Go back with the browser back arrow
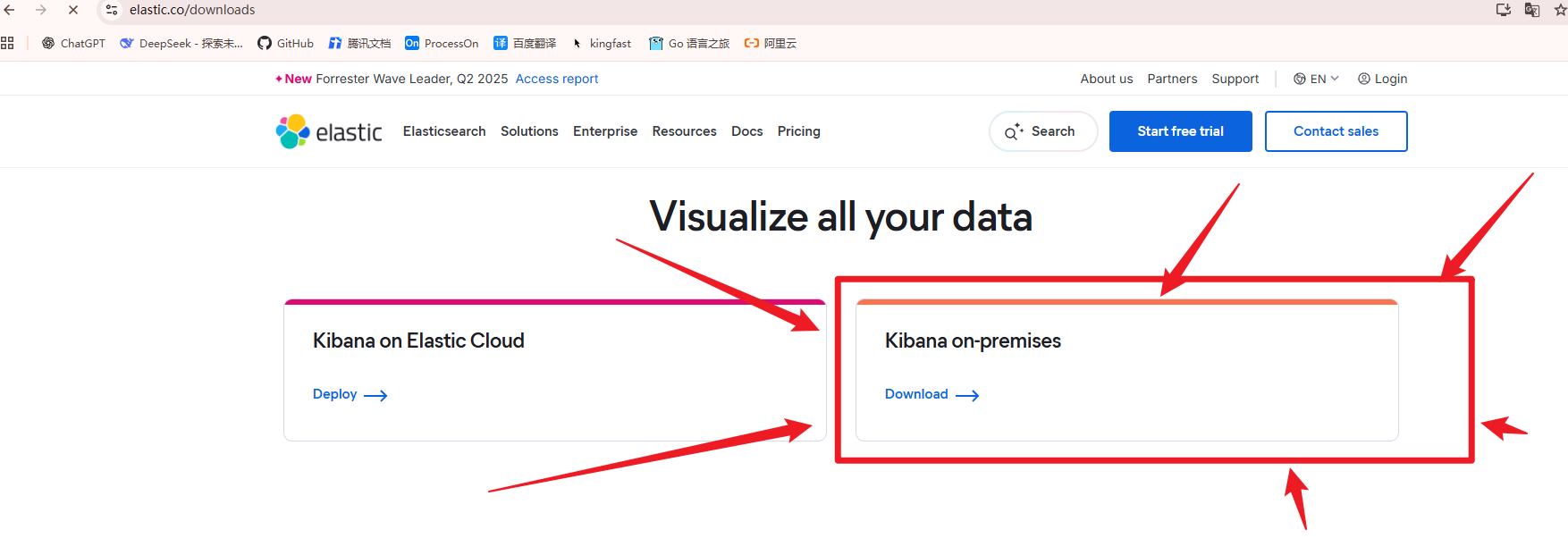Viewport: 1568px width, 555px height. 10,10
